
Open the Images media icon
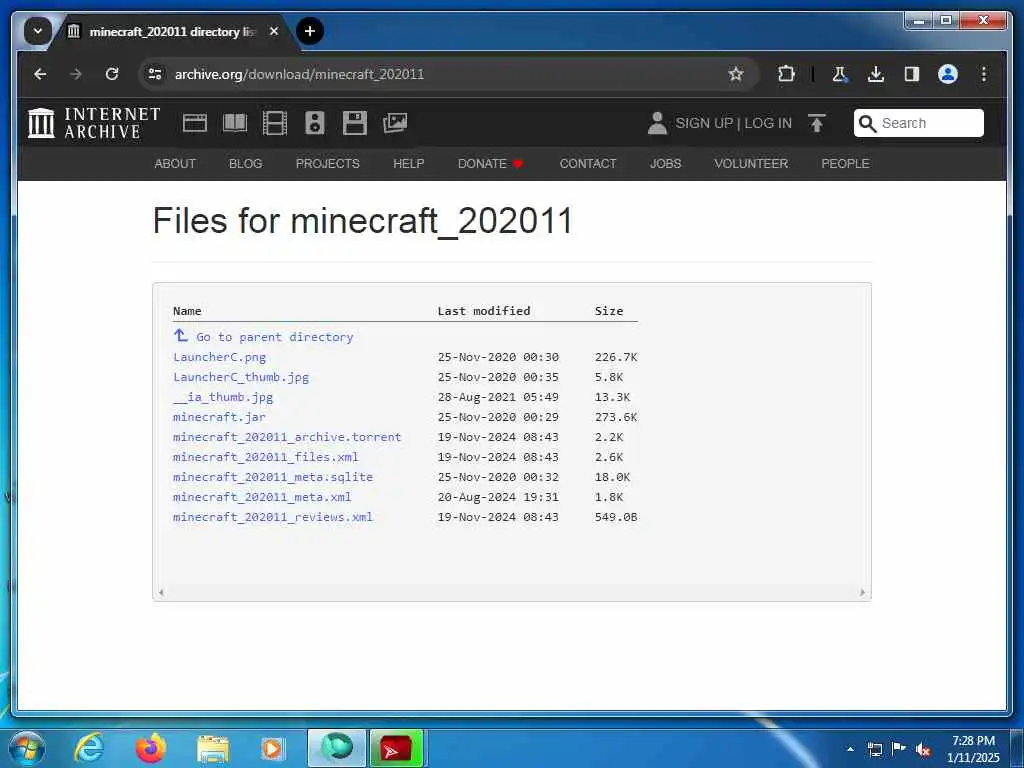coord(395,123)
